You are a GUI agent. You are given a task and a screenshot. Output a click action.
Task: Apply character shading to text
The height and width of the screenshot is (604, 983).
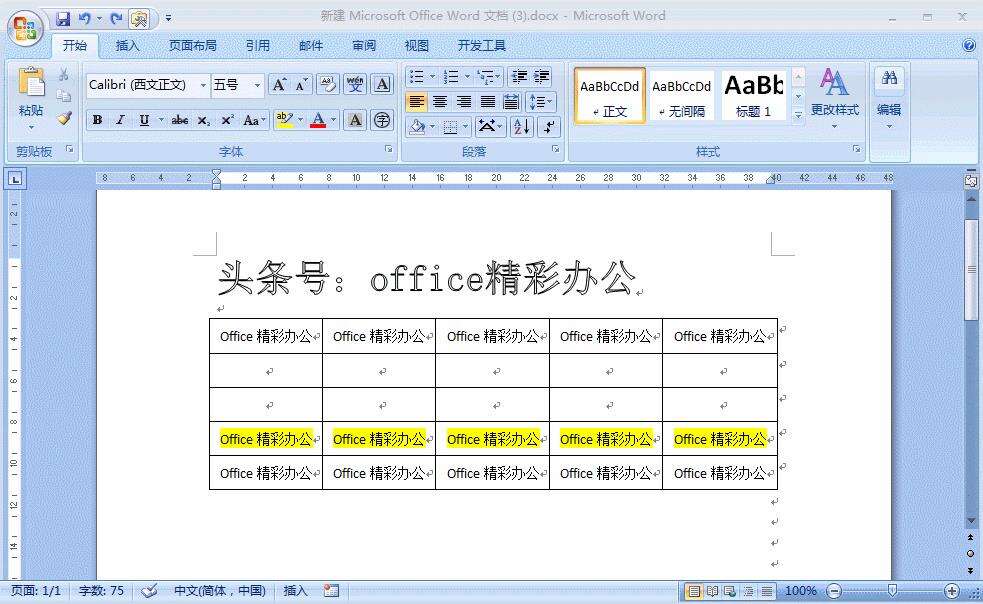[355, 120]
